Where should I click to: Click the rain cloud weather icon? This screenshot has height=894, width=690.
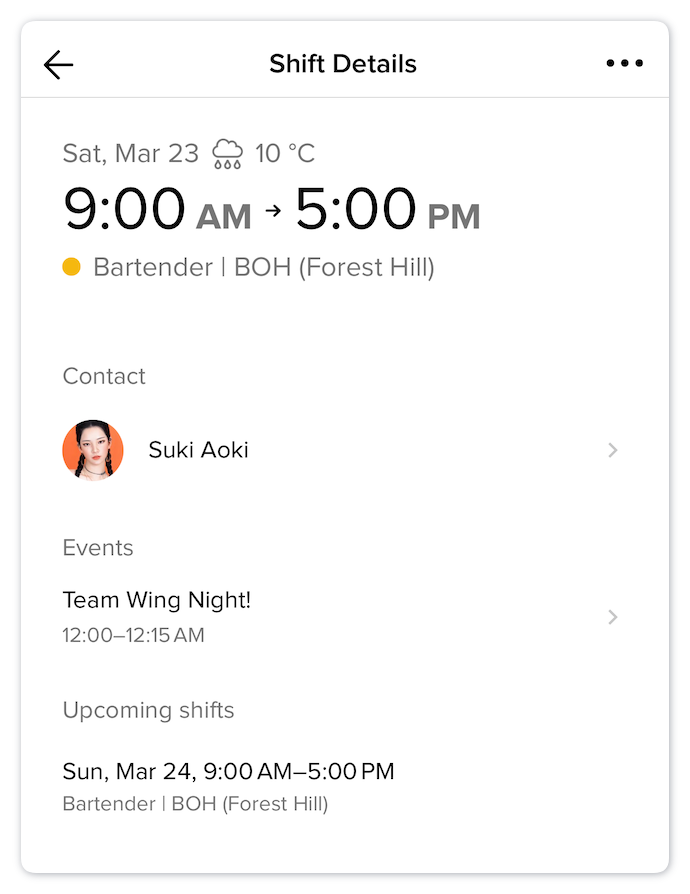point(227,153)
